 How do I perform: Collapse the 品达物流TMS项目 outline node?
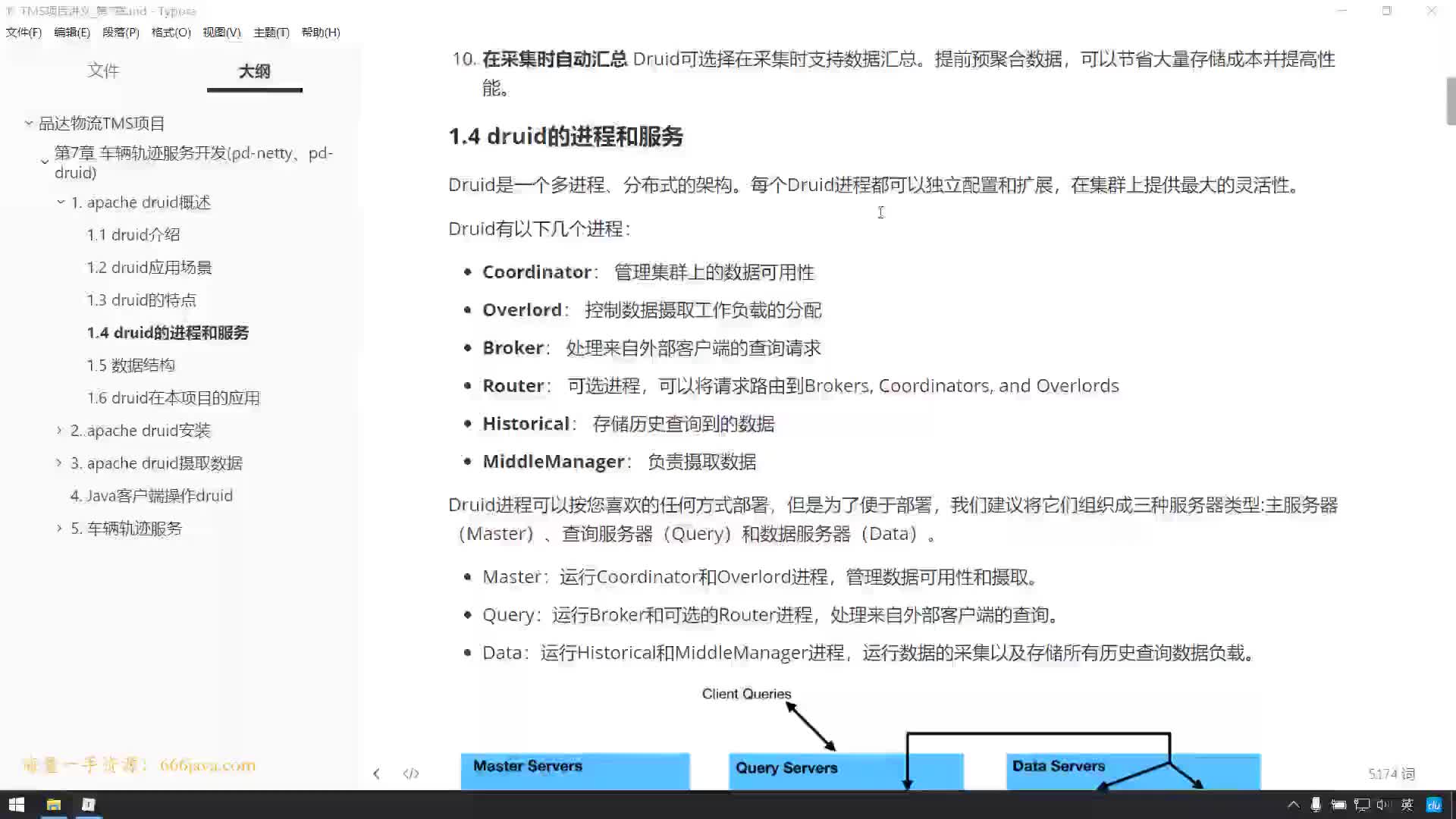28,123
